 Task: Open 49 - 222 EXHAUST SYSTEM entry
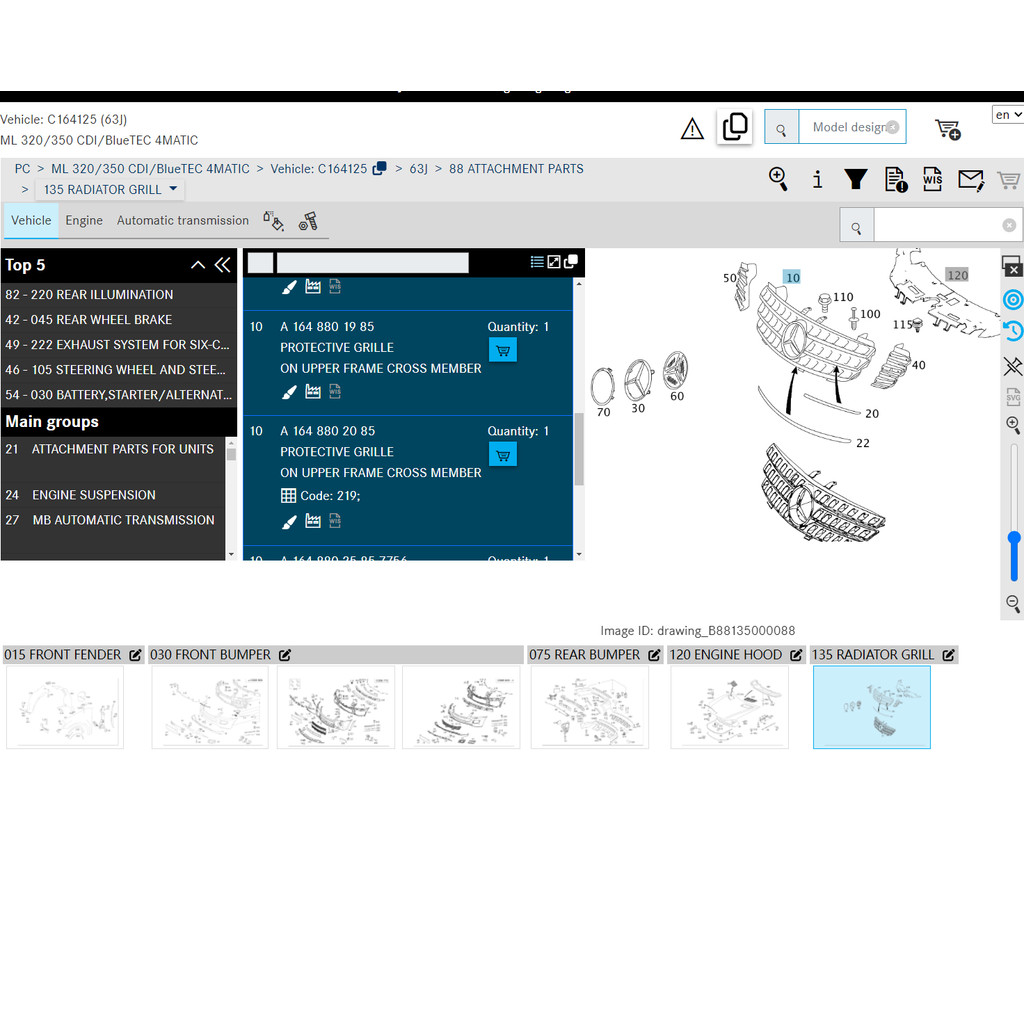coord(118,344)
